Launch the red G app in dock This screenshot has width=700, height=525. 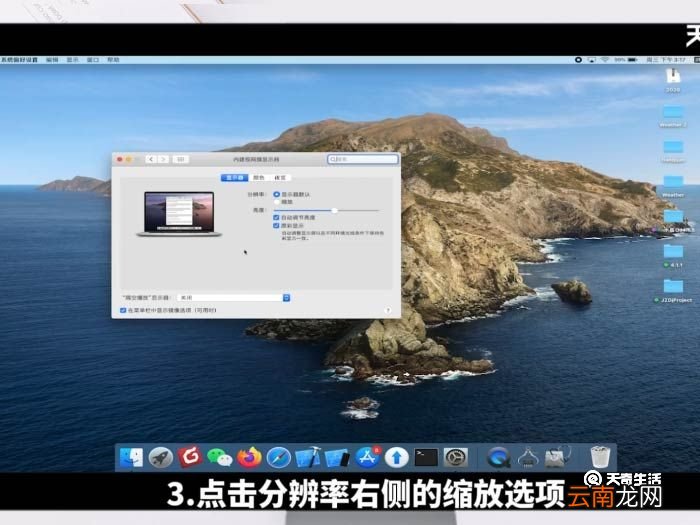coord(190,457)
